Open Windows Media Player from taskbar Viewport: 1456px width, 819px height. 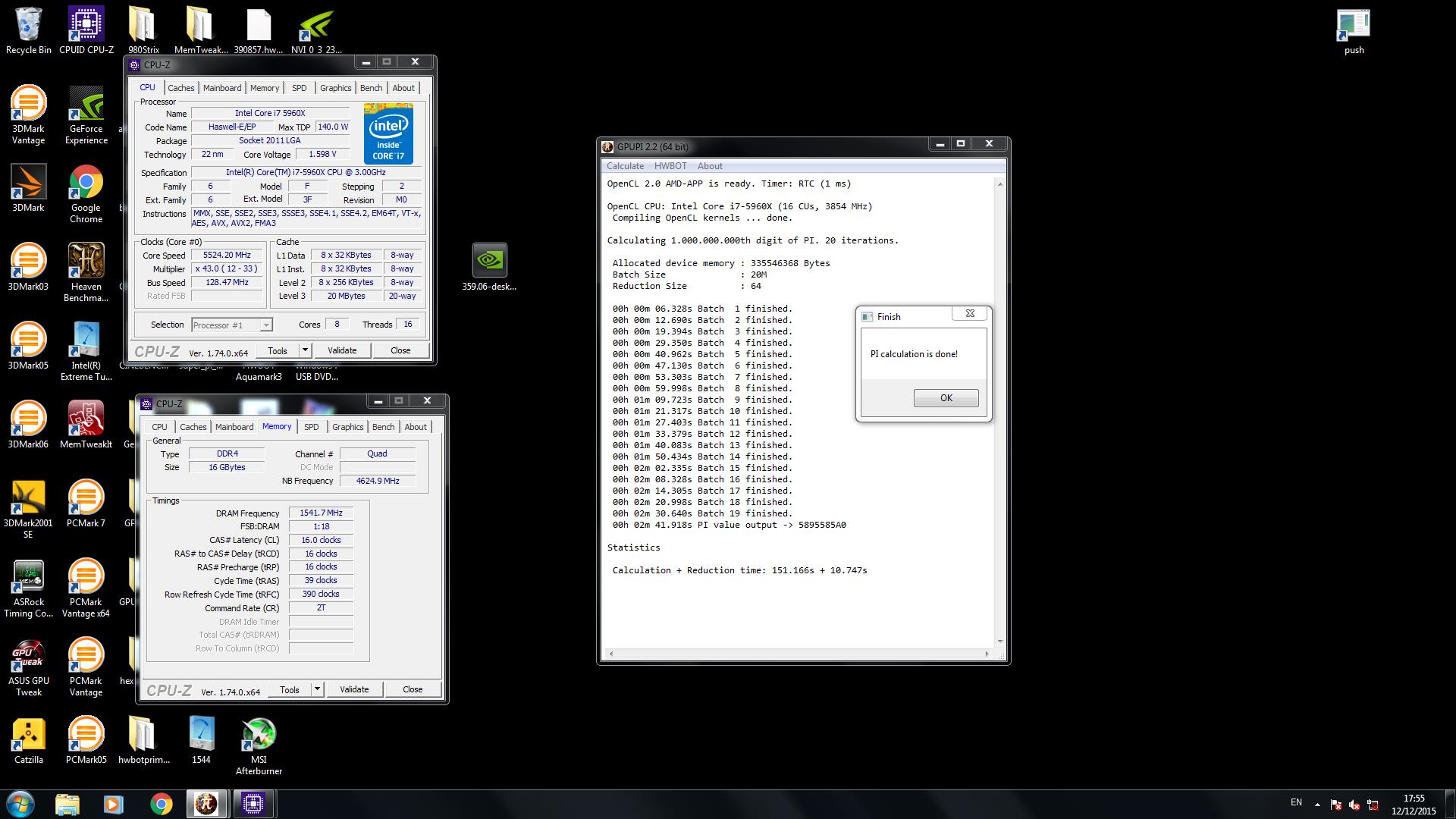pyautogui.click(x=114, y=804)
